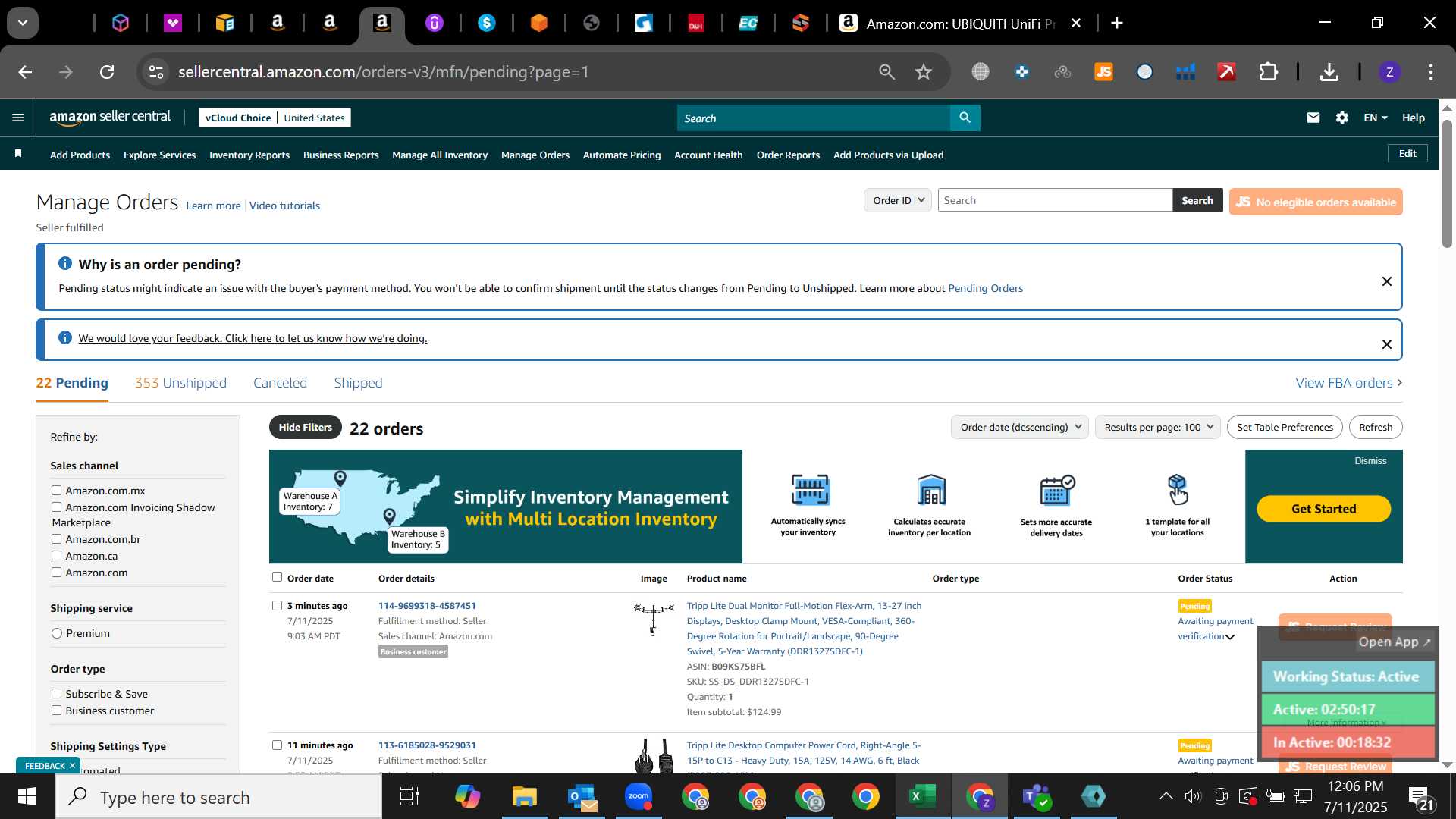The width and height of the screenshot is (1456, 819).
Task: Switch to the 353 Unshipped tab
Action: pyautogui.click(x=180, y=383)
